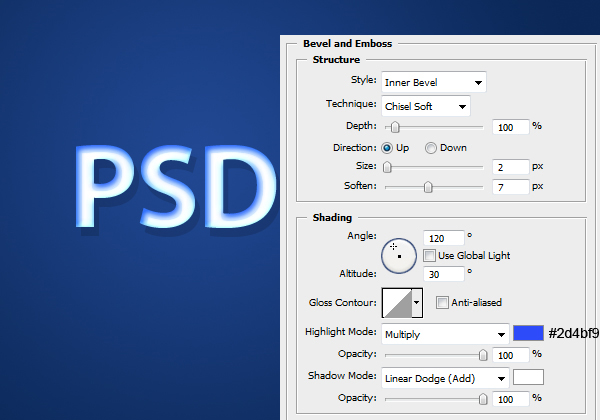Click the Shadow Mode opacity value field
Image resolution: width=600 pixels, height=420 pixels.
(510, 399)
